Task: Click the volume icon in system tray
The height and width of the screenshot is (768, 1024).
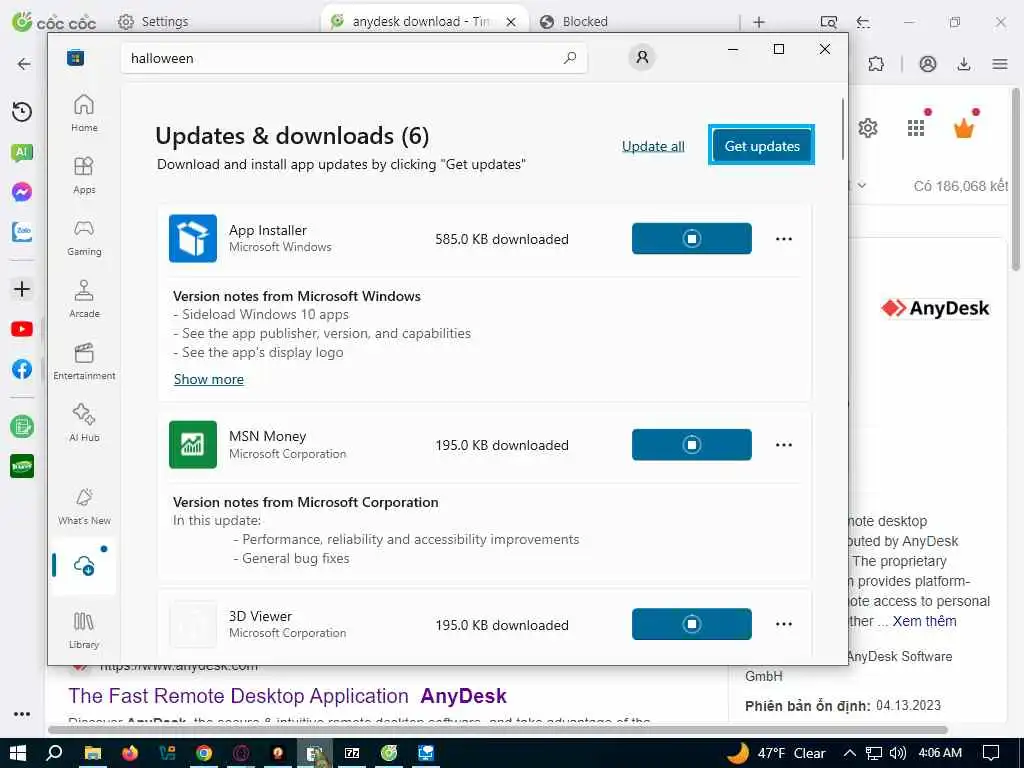Action: (x=897, y=753)
